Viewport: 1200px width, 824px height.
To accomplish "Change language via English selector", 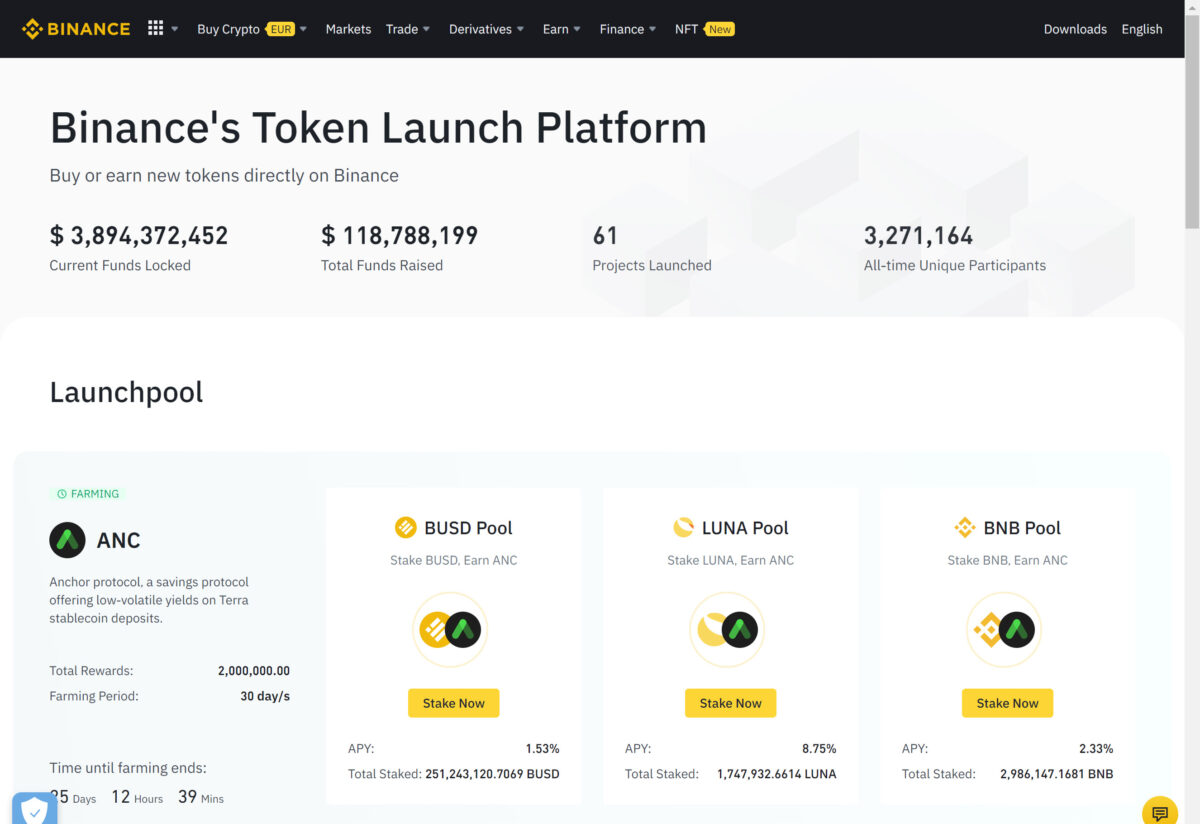I will tap(1142, 29).
